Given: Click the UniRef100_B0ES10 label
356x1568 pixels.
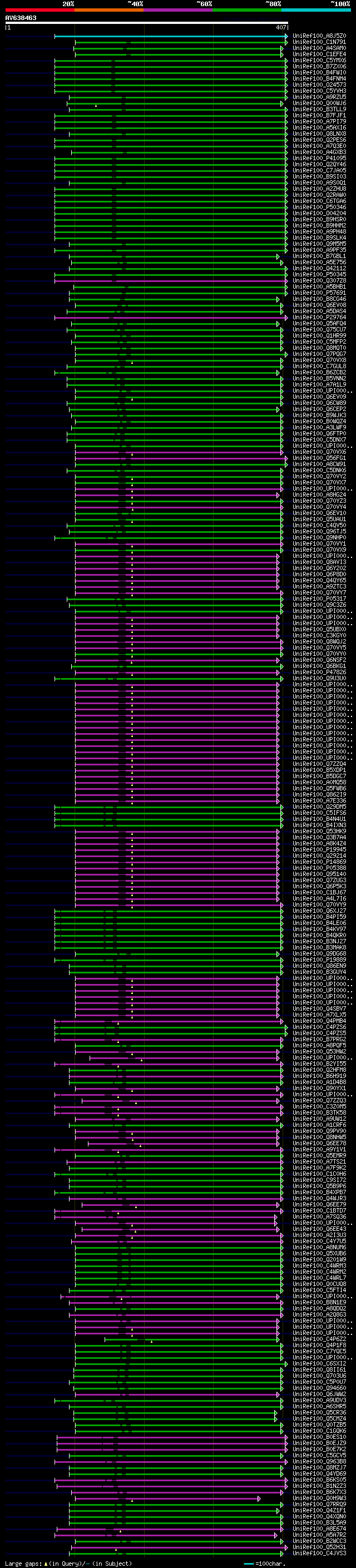Looking at the screenshot, I should coord(319,1437).
